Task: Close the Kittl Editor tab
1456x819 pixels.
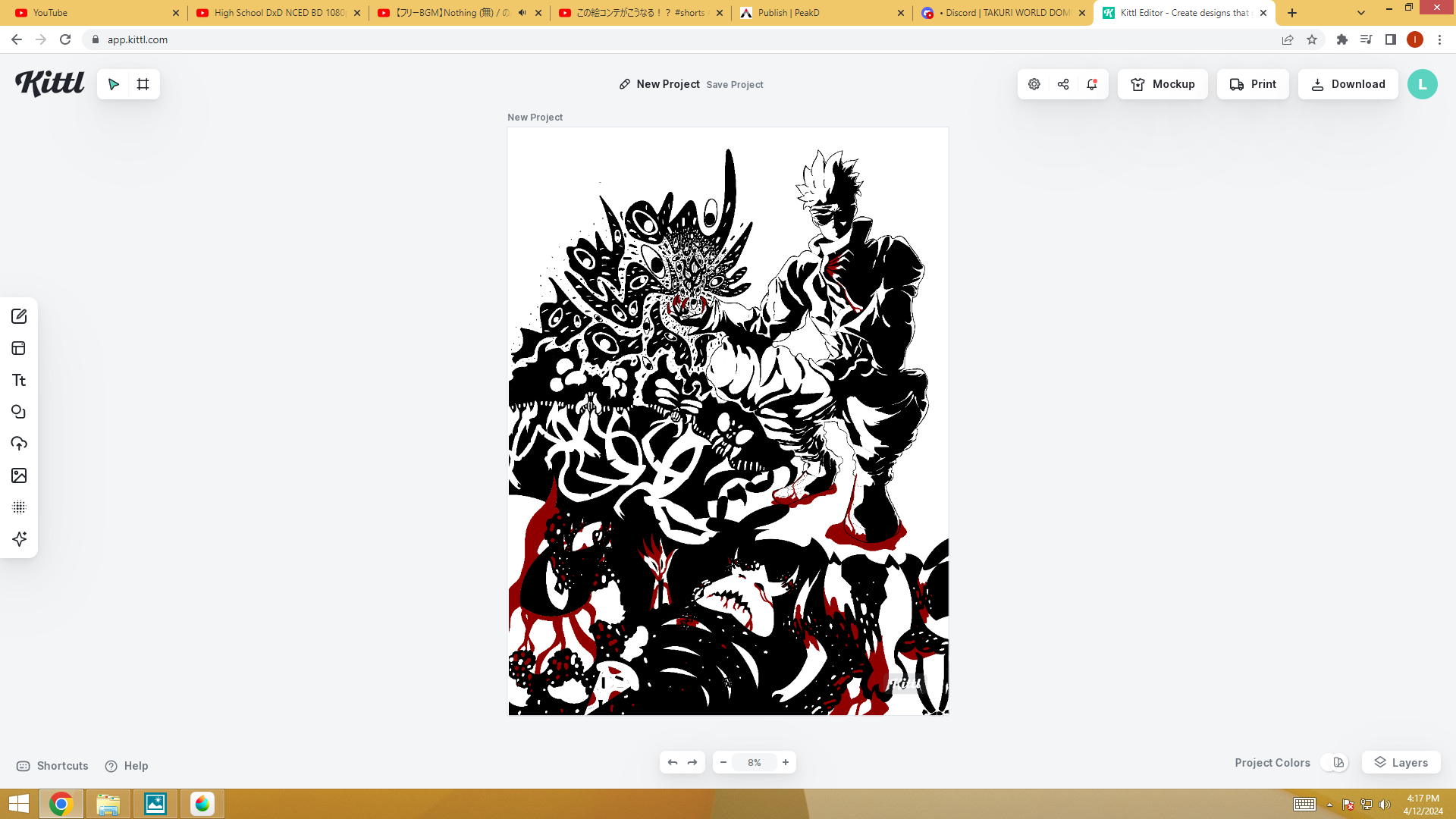Action: [x=1263, y=13]
